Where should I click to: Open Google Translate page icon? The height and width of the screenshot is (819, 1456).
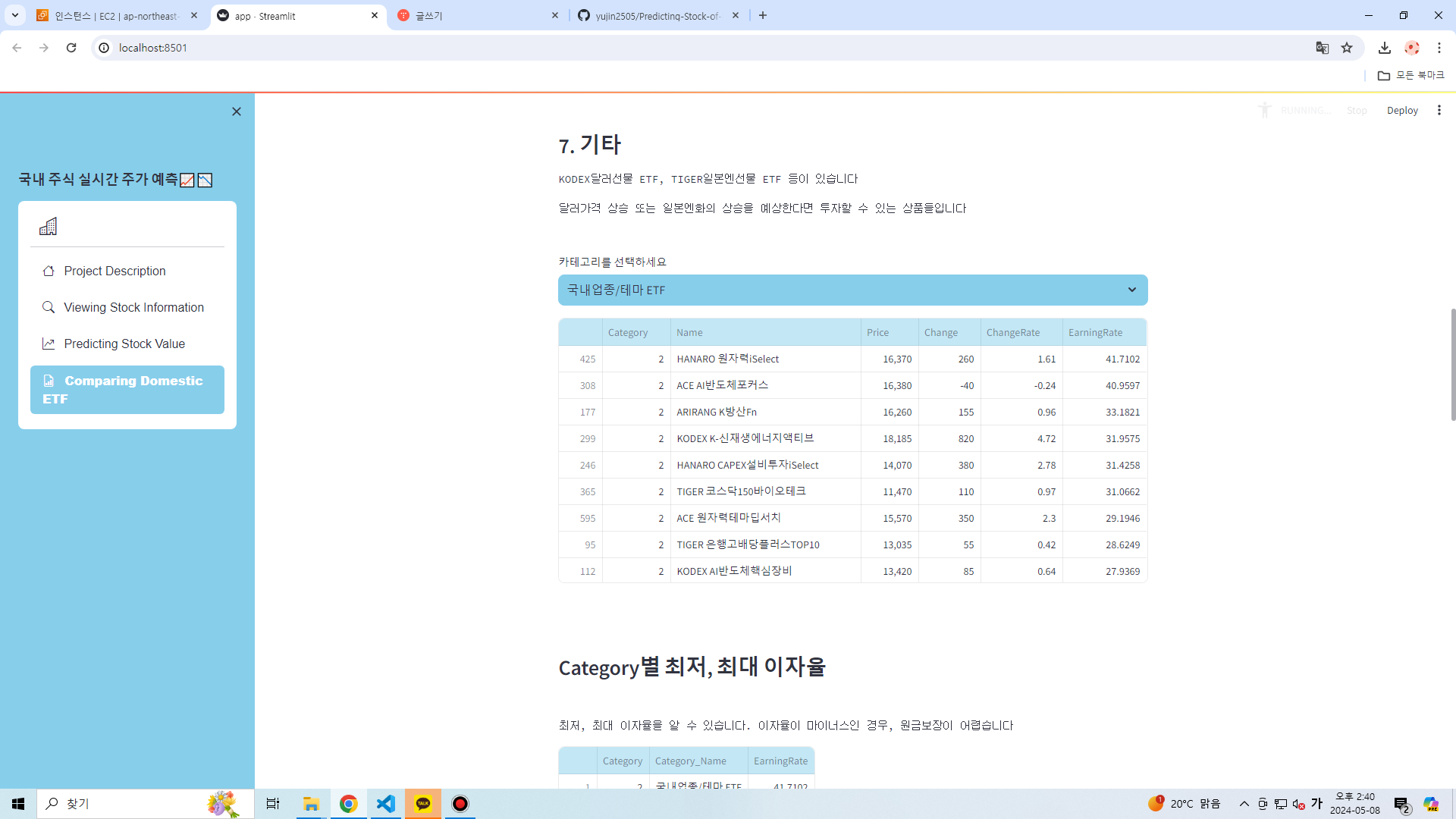coord(1323,48)
